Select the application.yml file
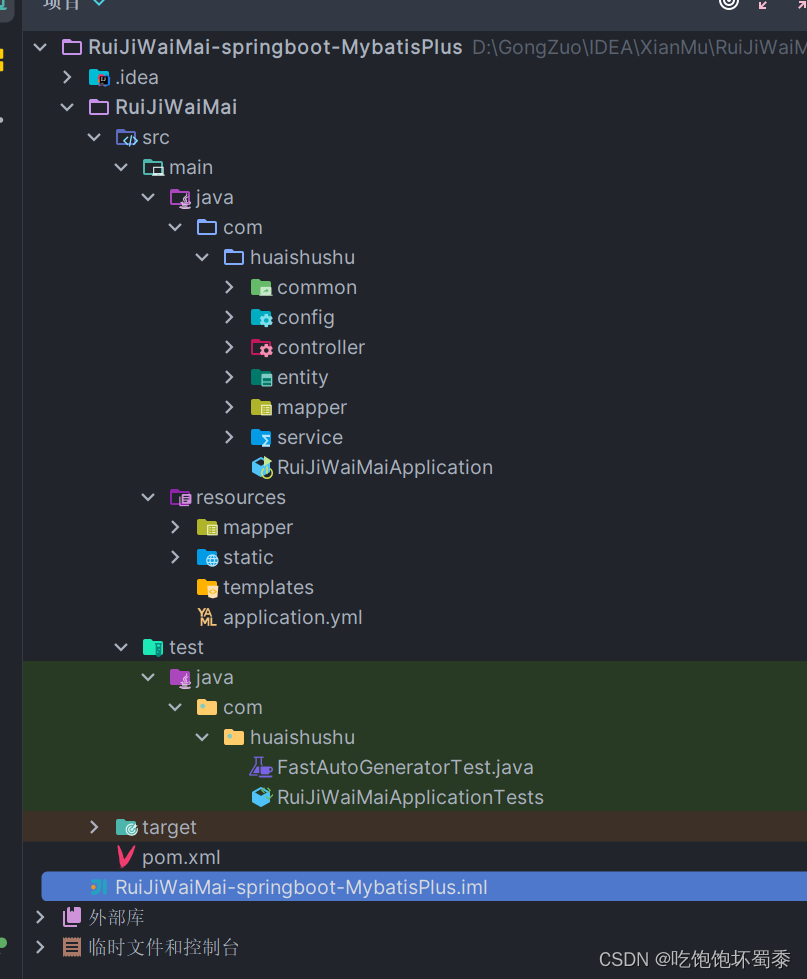The width and height of the screenshot is (807, 979). pyautogui.click(x=292, y=617)
